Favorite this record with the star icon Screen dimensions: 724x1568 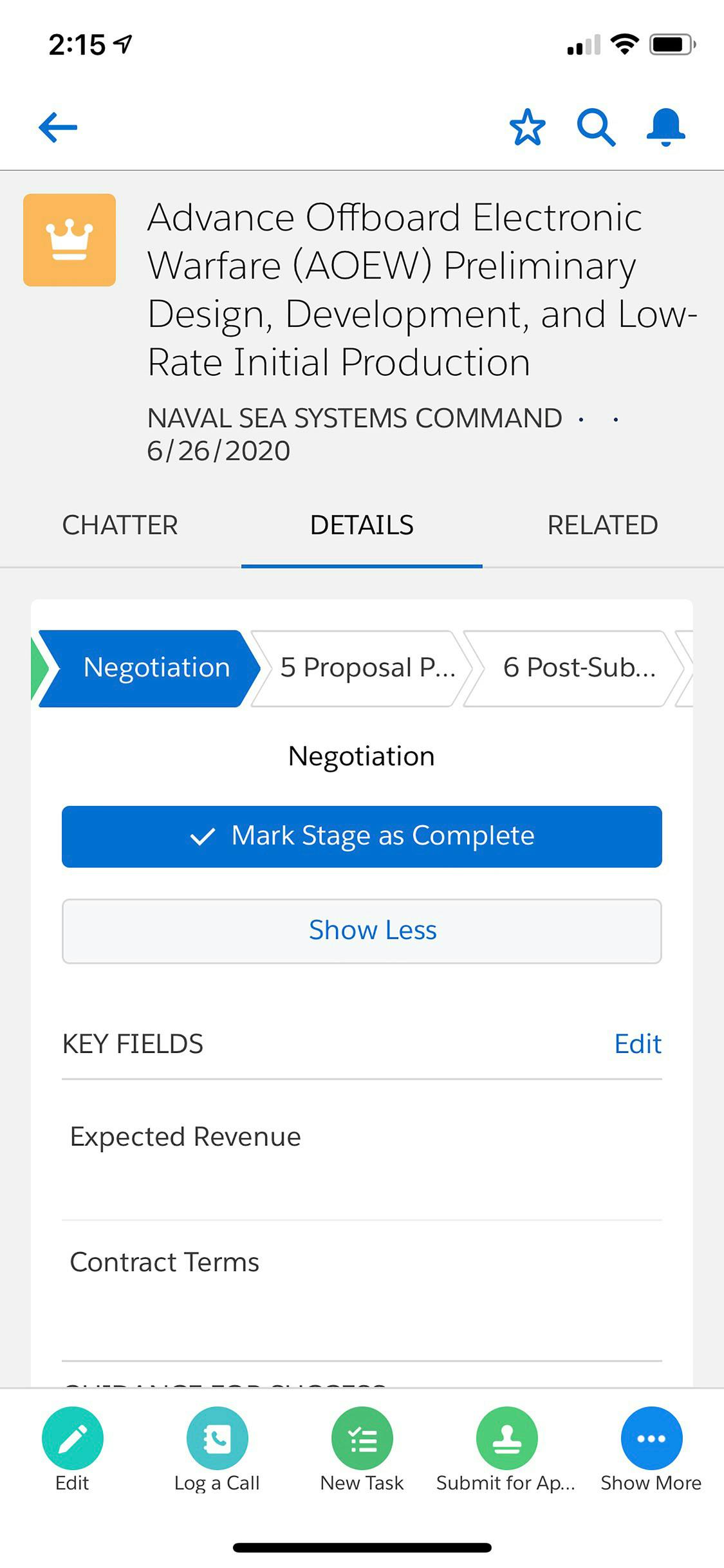(527, 127)
